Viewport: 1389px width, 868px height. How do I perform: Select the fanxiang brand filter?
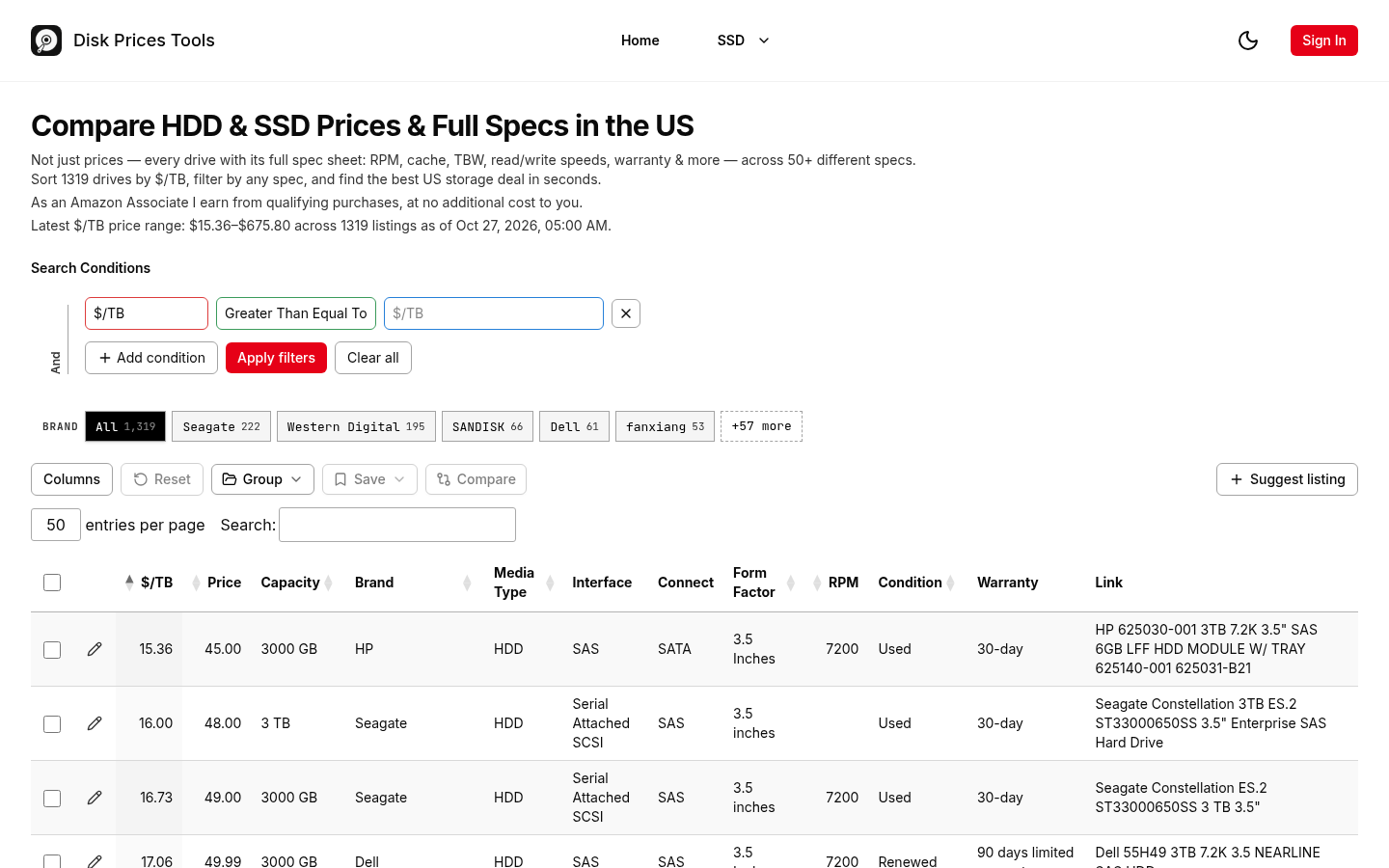coord(665,426)
